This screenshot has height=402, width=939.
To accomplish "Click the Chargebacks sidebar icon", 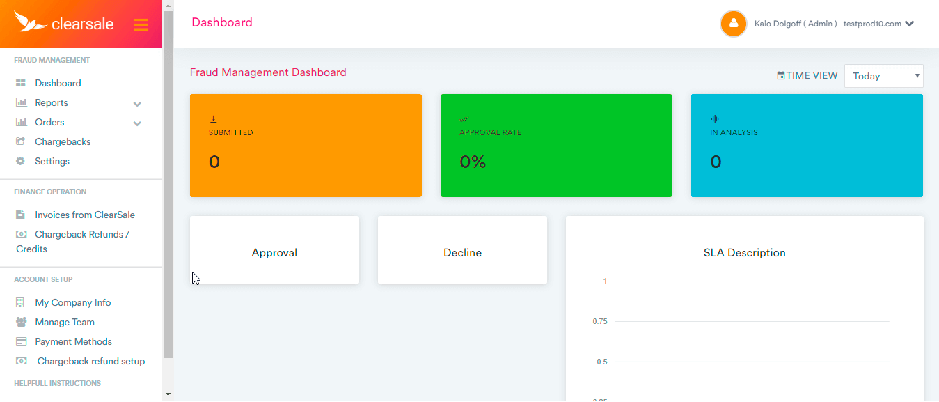I will coord(21,142).
